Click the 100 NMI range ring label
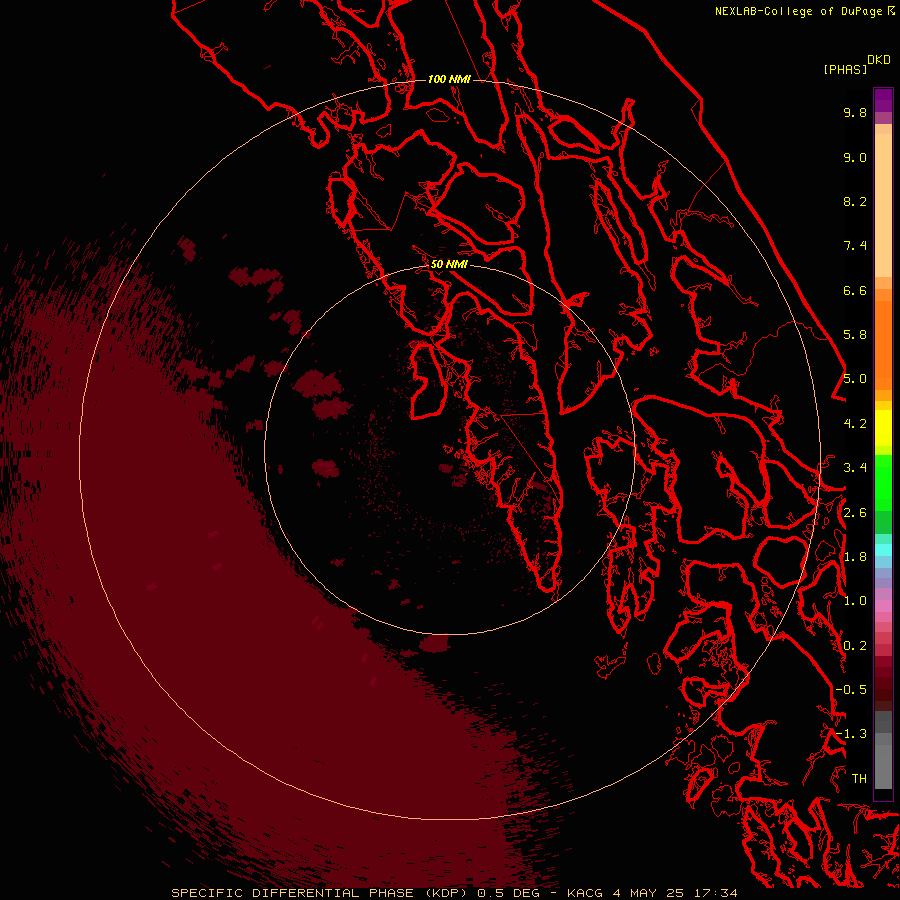Screen dimensions: 900x900 coord(449,79)
